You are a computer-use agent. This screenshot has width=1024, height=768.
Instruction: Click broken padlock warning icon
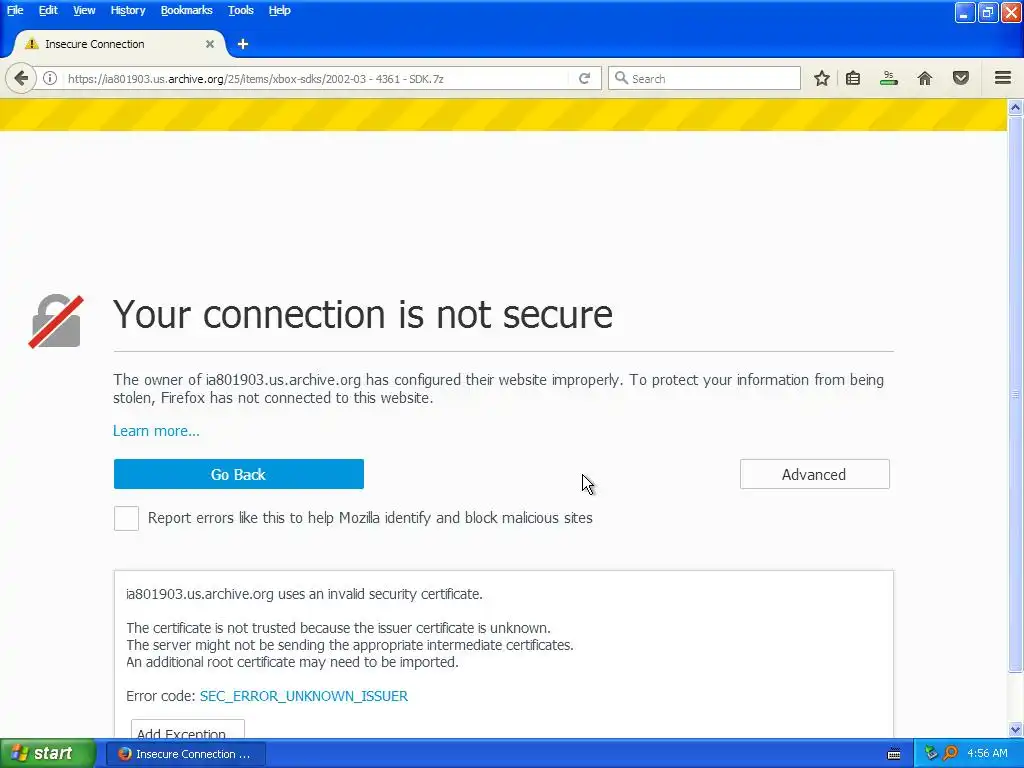pyautogui.click(x=56, y=321)
